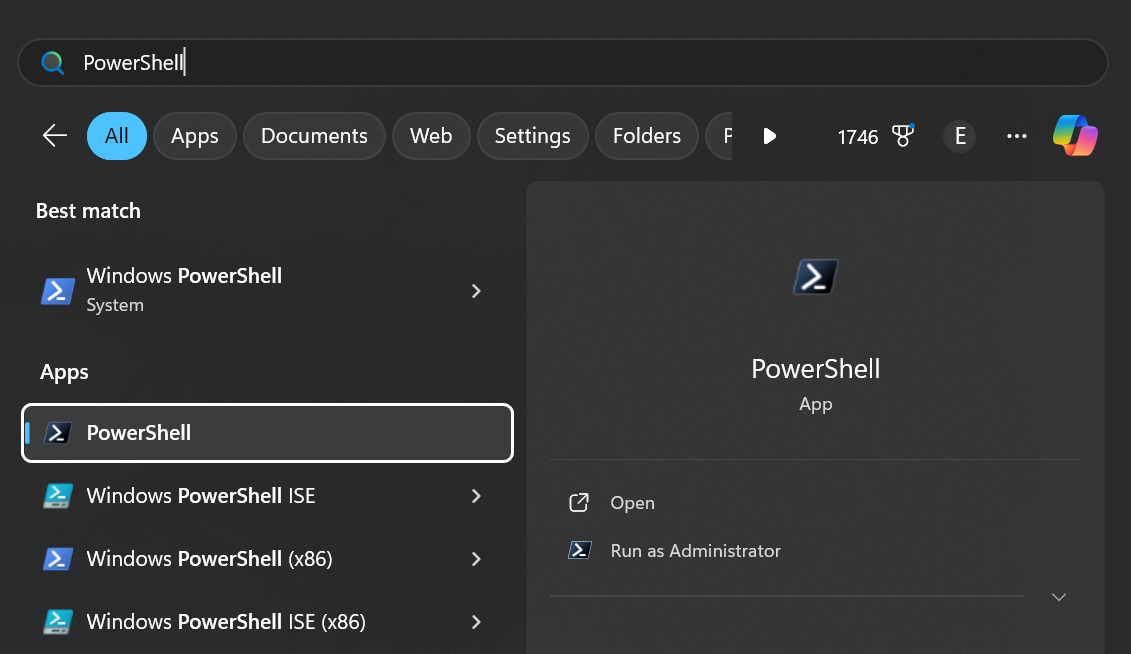Screen dimensions: 1131x654
Task: Expand Windows PowerShell best match chevron
Action: (476, 291)
